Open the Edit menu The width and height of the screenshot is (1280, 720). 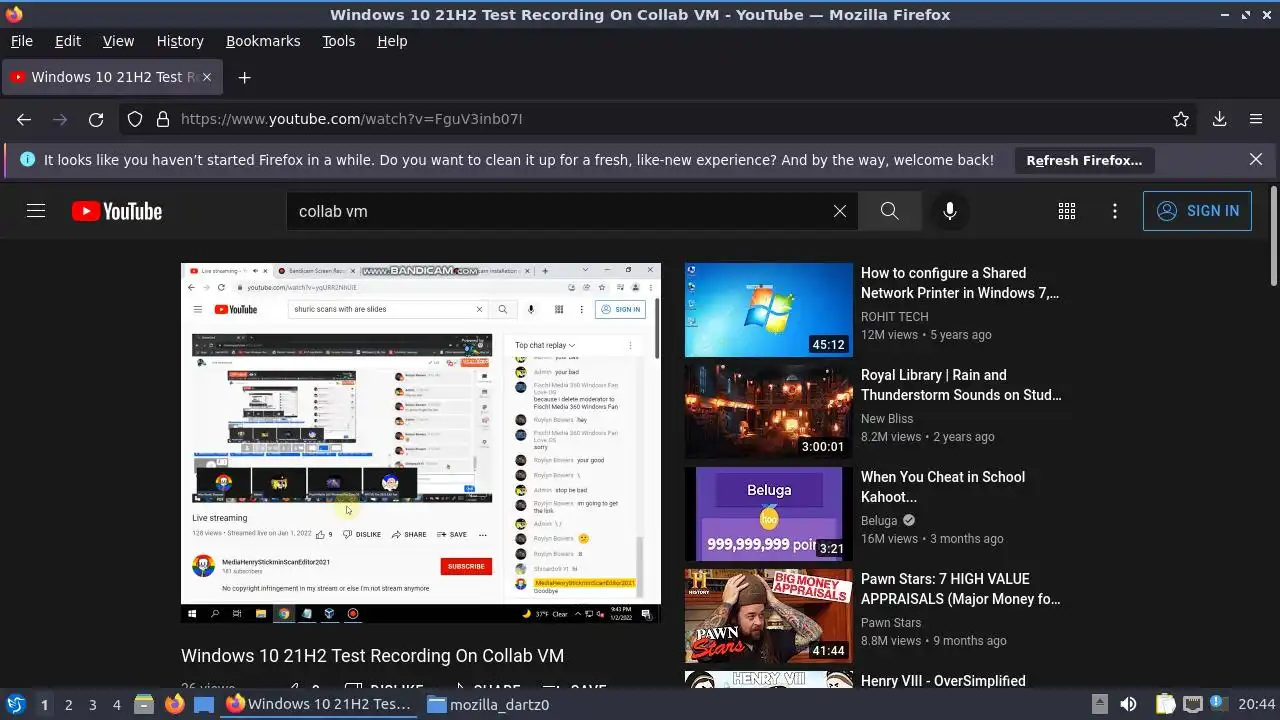pos(68,41)
